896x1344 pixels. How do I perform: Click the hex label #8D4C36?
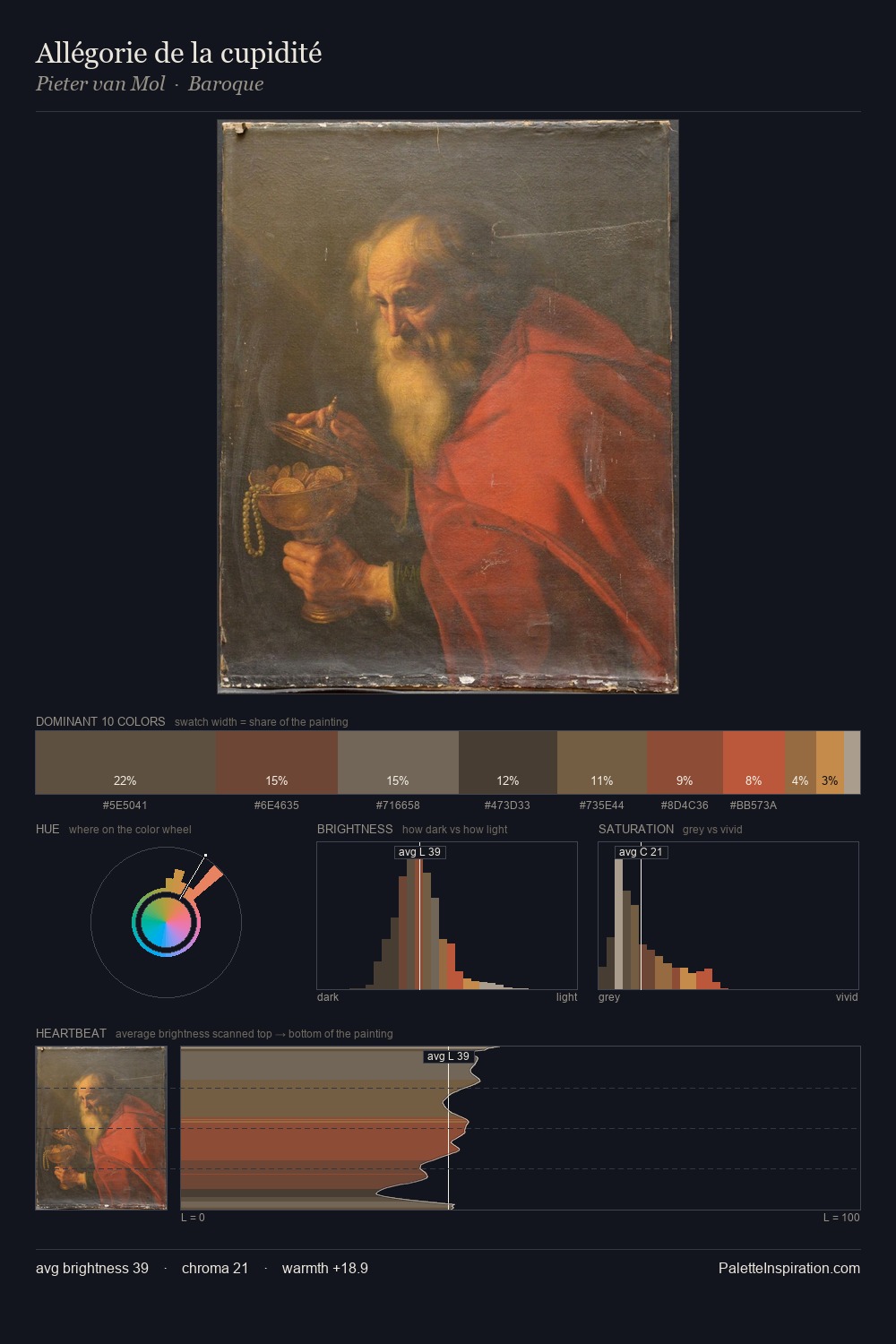tap(685, 805)
